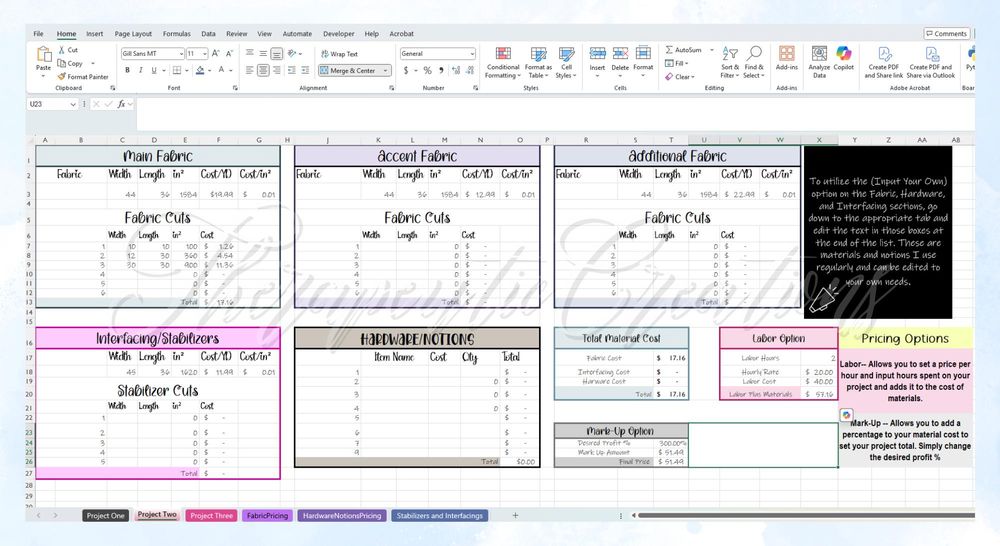Click the Percent Style icon
1000x546 pixels.
427,70
